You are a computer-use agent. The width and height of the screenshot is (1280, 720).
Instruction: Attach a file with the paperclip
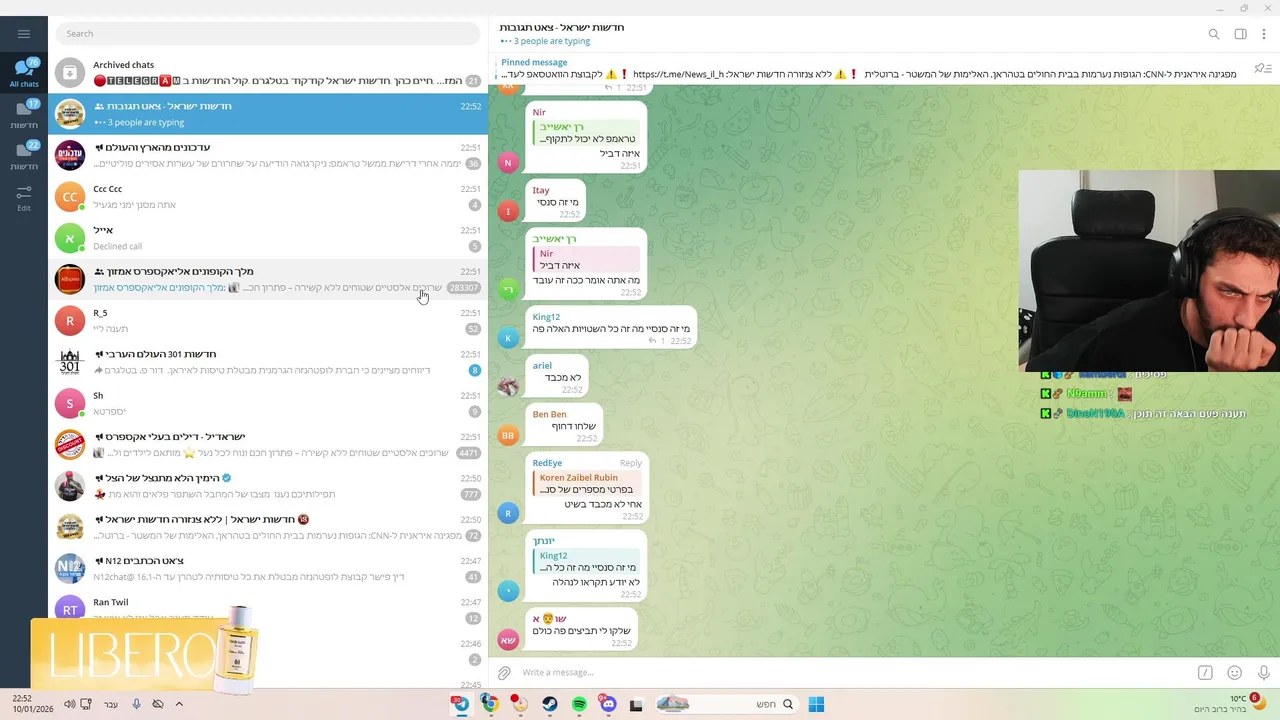click(504, 673)
